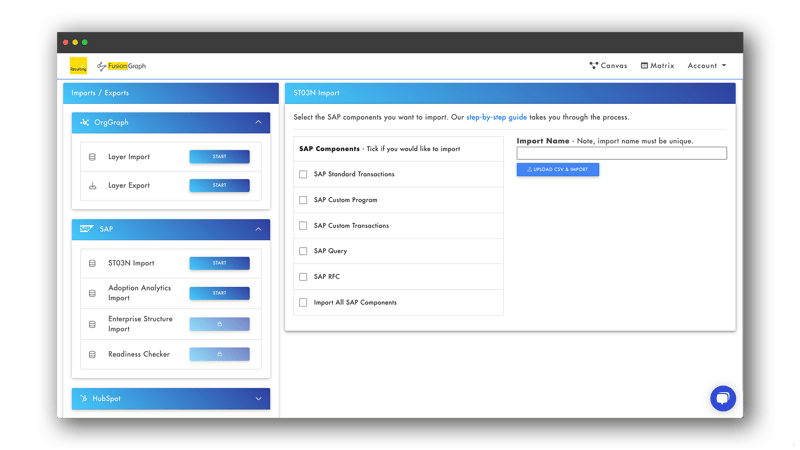
Task: Click the yellow Resulting logo
Action: coord(79,66)
